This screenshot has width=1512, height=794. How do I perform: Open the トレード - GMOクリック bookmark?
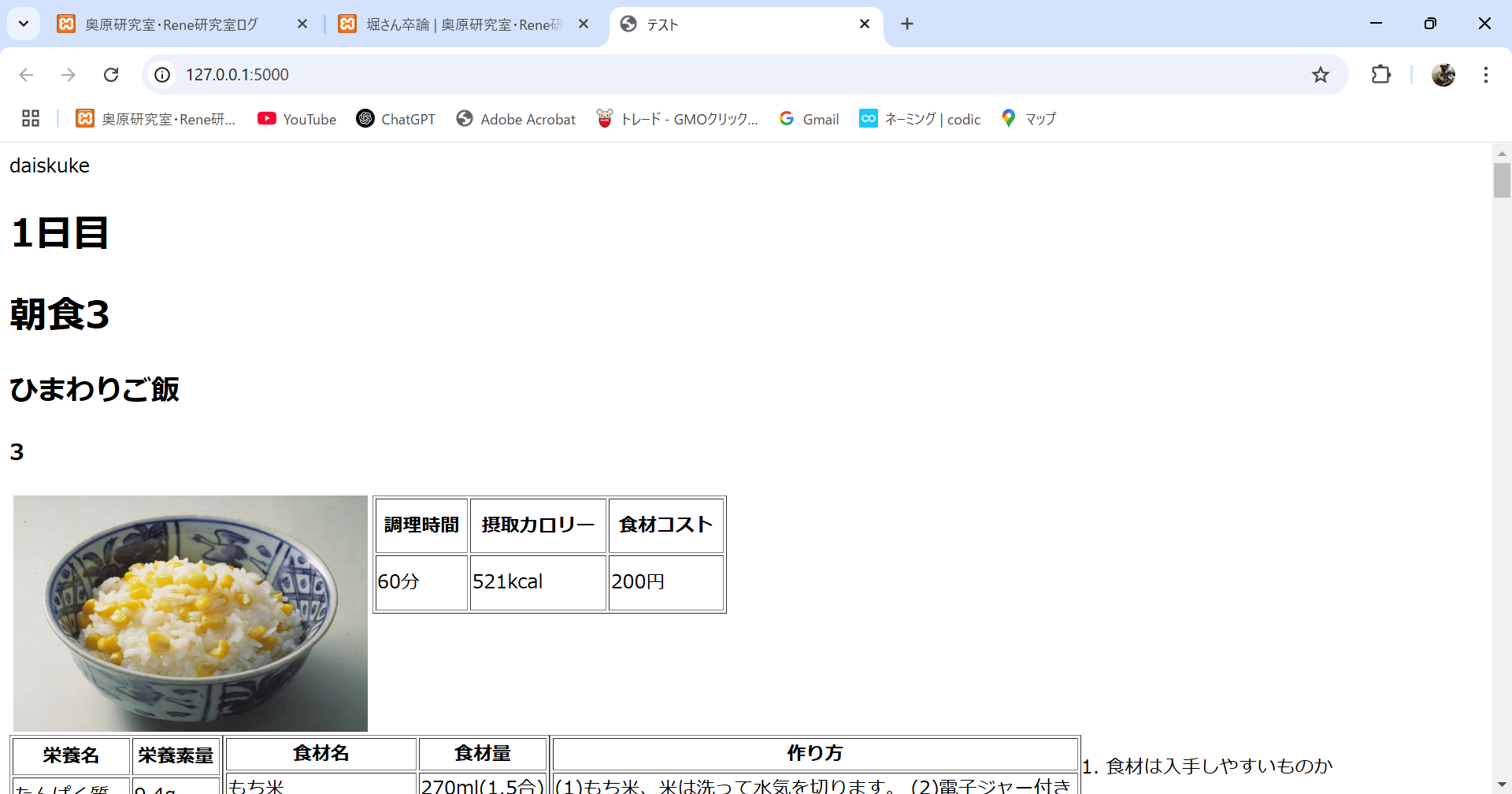click(677, 119)
